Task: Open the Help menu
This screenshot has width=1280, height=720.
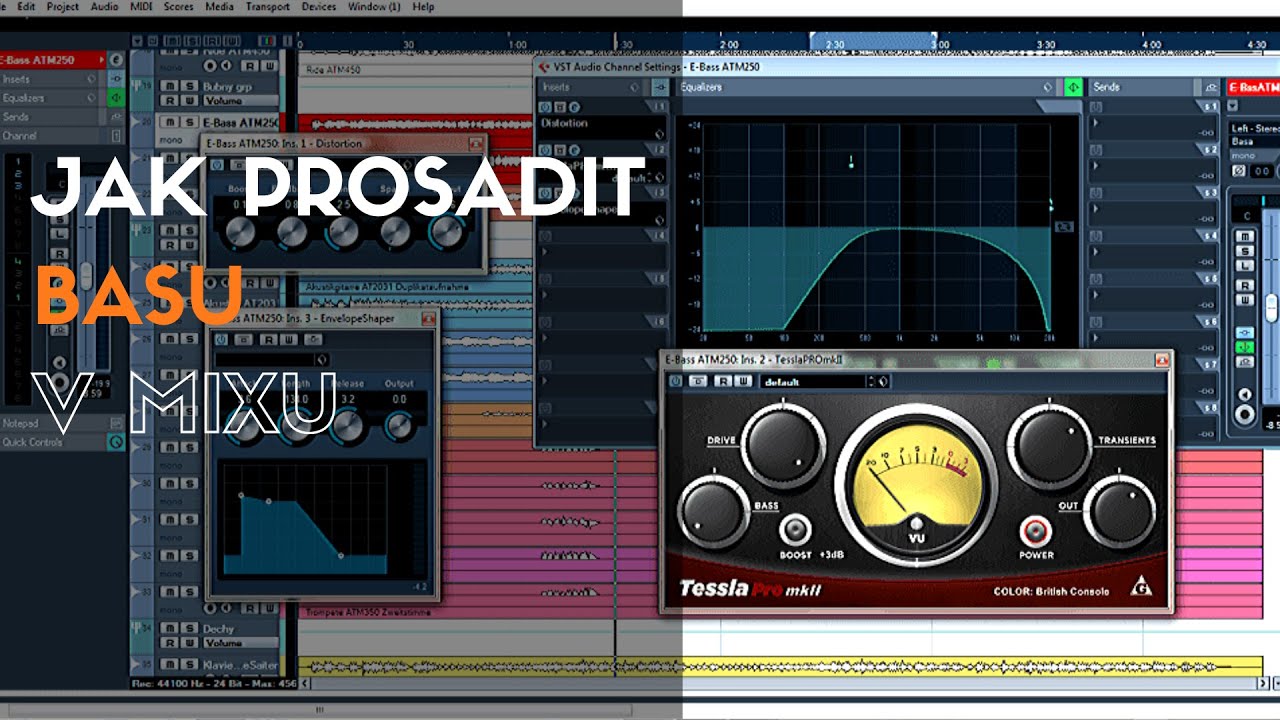Action: click(x=423, y=6)
